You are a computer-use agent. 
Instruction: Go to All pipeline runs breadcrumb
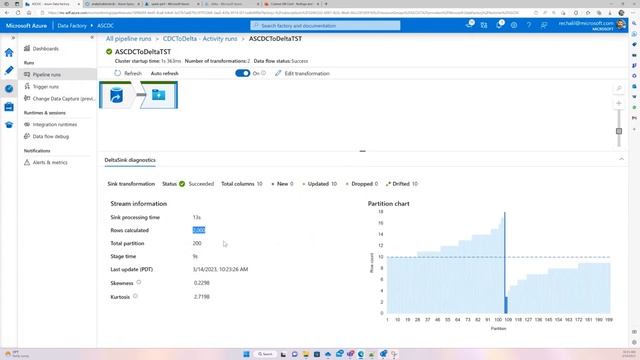129,39
